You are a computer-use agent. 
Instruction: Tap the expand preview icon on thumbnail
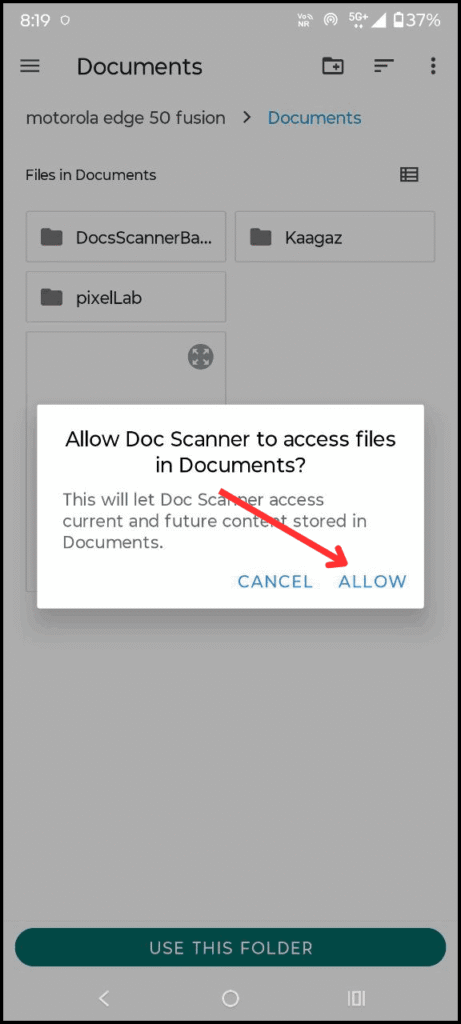point(200,357)
